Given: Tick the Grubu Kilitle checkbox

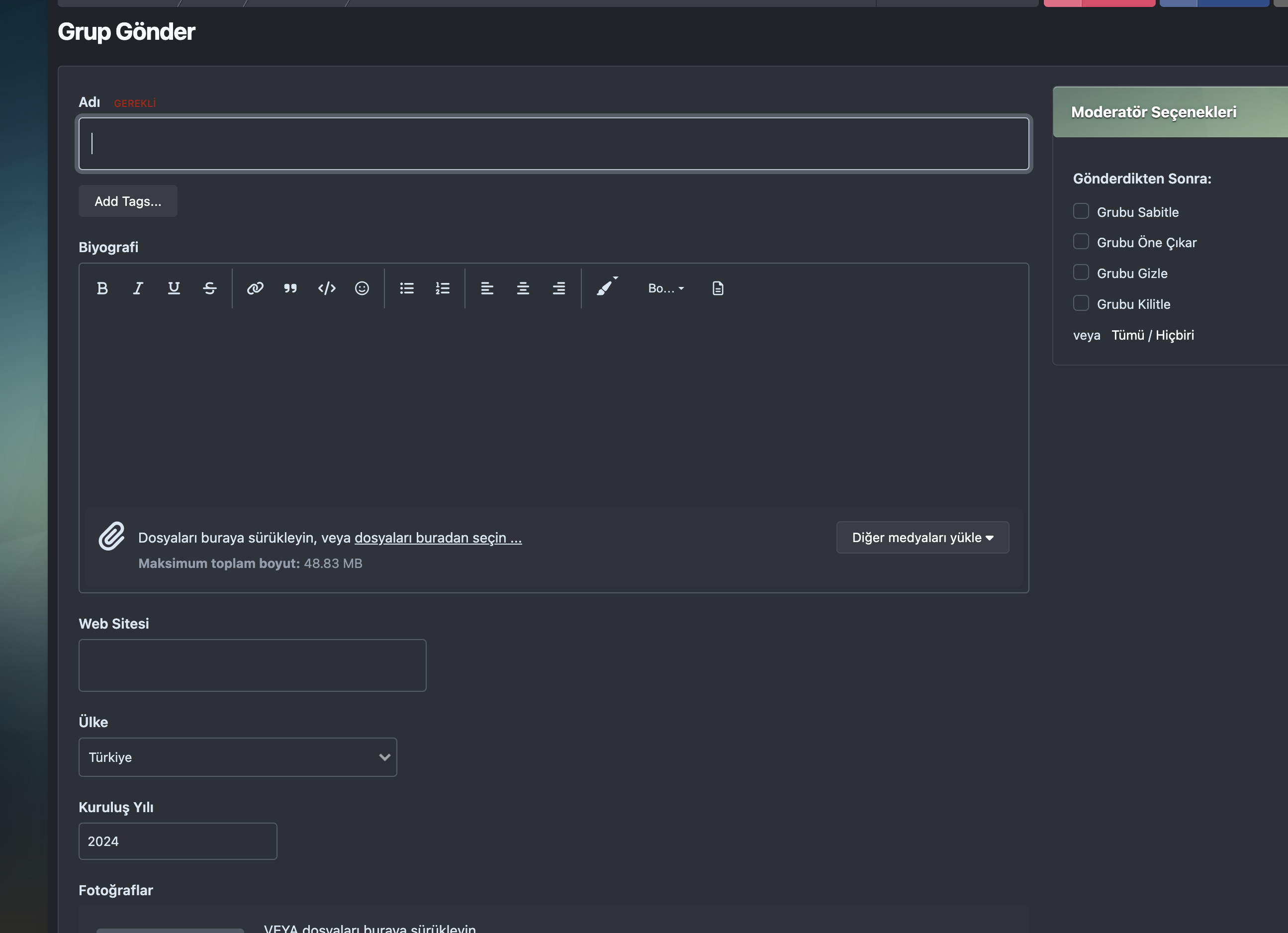Looking at the screenshot, I should coord(1081,303).
